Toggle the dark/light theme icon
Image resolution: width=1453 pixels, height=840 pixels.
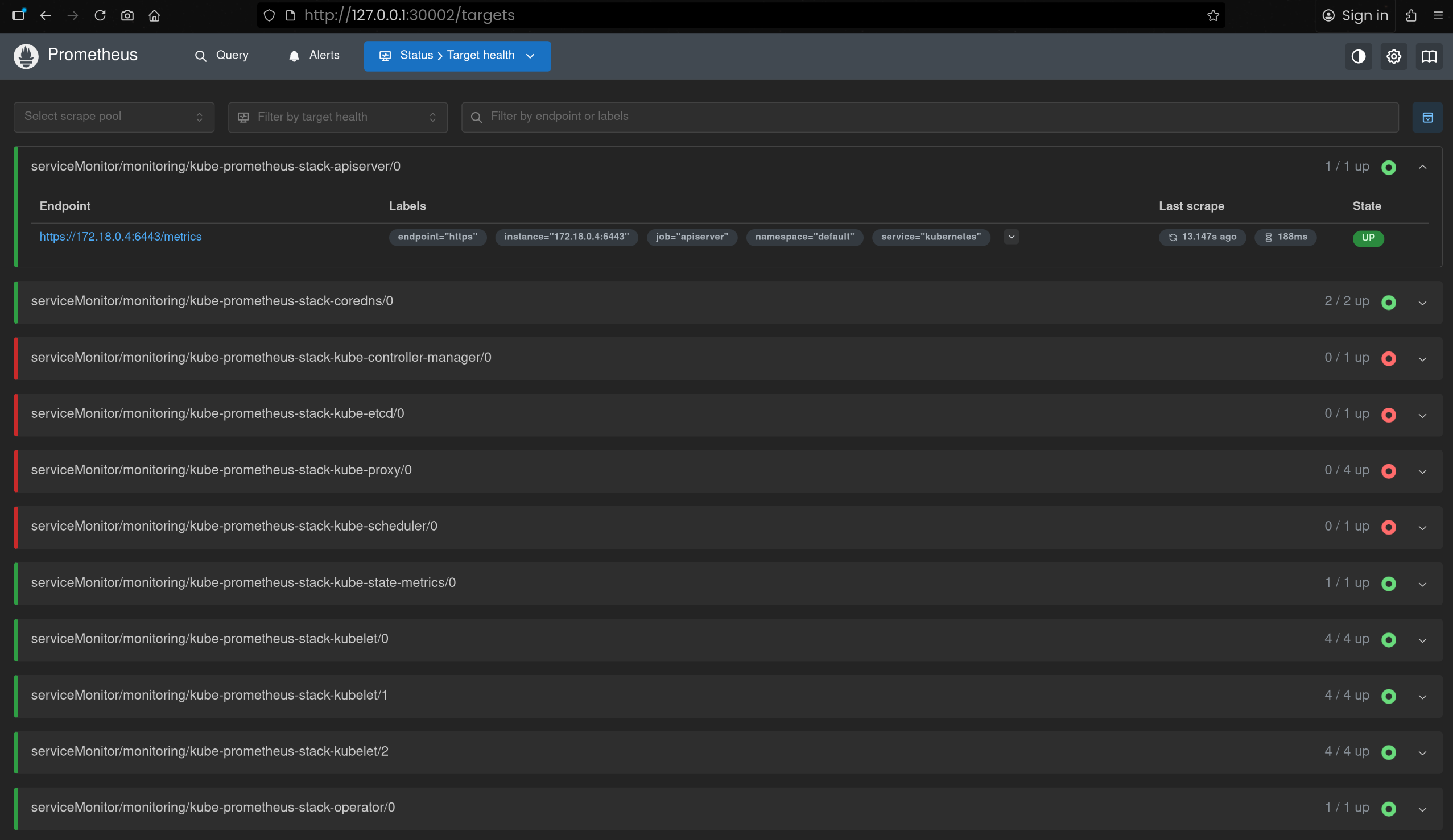[x=1358, y=56]
